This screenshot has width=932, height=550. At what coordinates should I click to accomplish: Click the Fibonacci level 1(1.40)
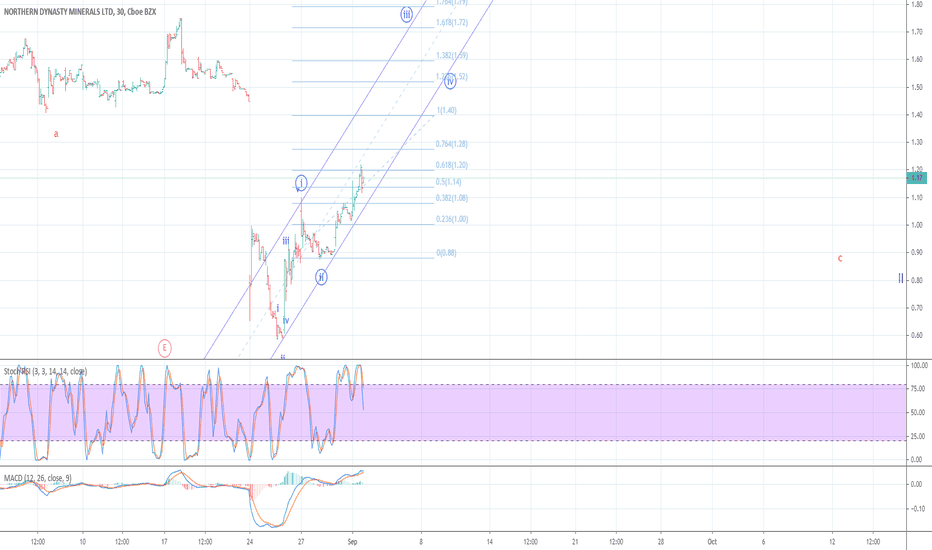tap(446, 111)
